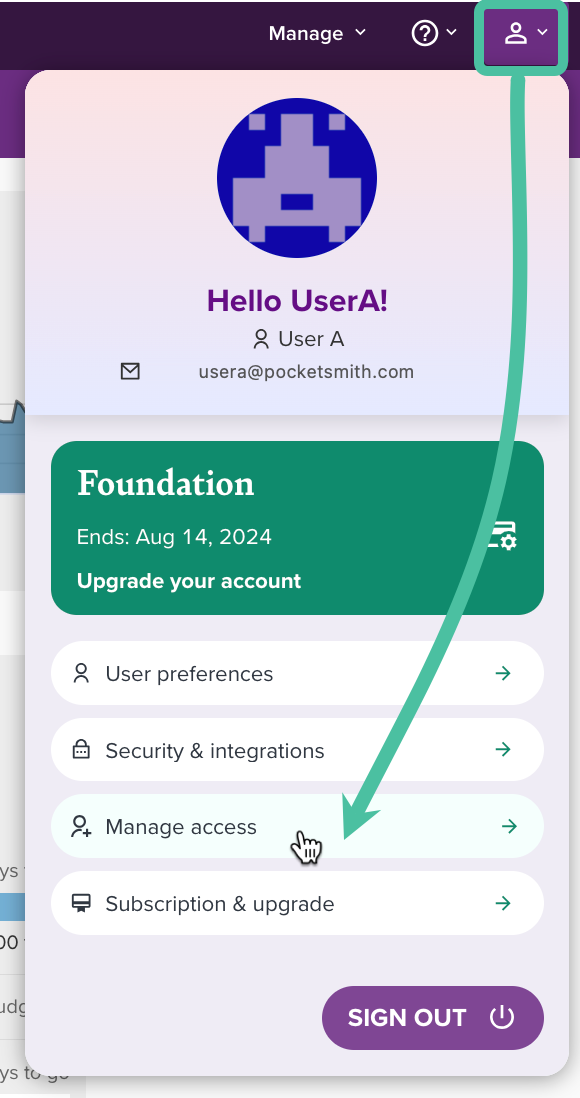Screen dimensions: 580x1098
Task: Click the Security & integrations lock icon
Action: click(81, 750)
